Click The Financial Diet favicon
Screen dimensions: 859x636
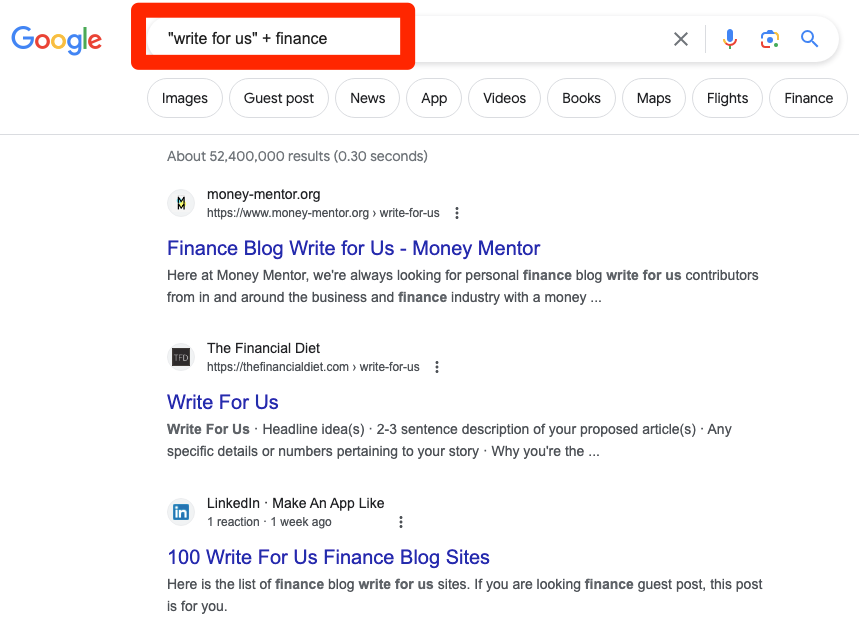pos(181,358)
